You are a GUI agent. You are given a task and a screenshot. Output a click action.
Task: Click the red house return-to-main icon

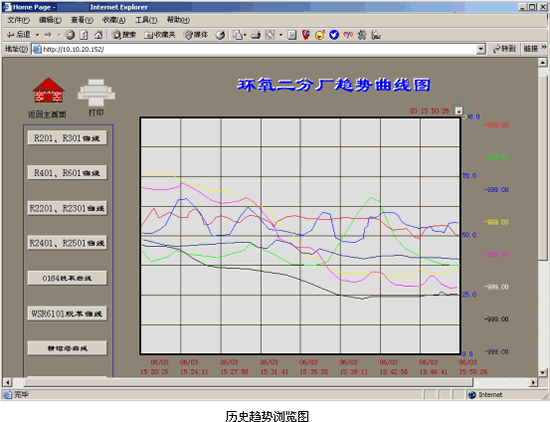[x=48, y=90]
